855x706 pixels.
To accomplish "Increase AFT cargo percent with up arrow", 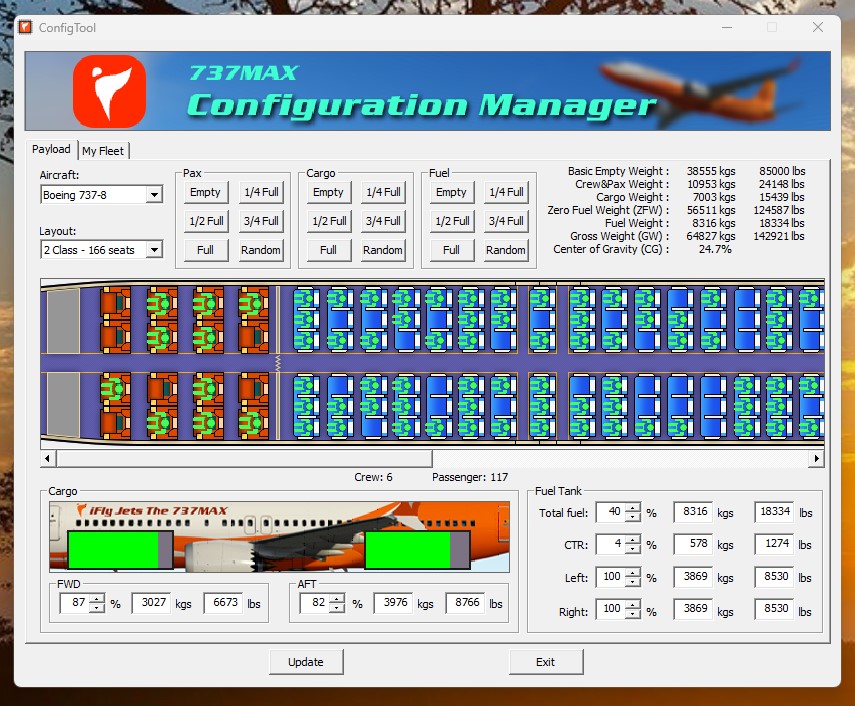I will 337,599.
